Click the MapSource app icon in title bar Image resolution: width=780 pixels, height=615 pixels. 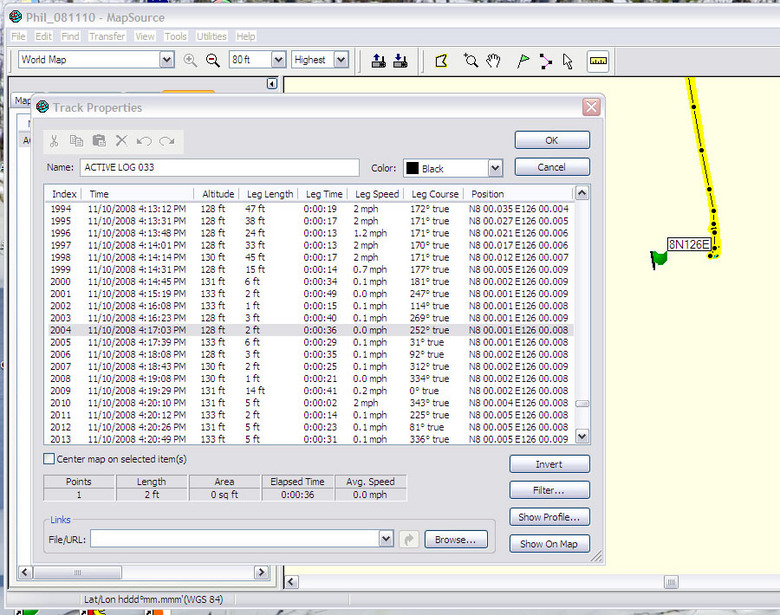click(x=15, y=17)
